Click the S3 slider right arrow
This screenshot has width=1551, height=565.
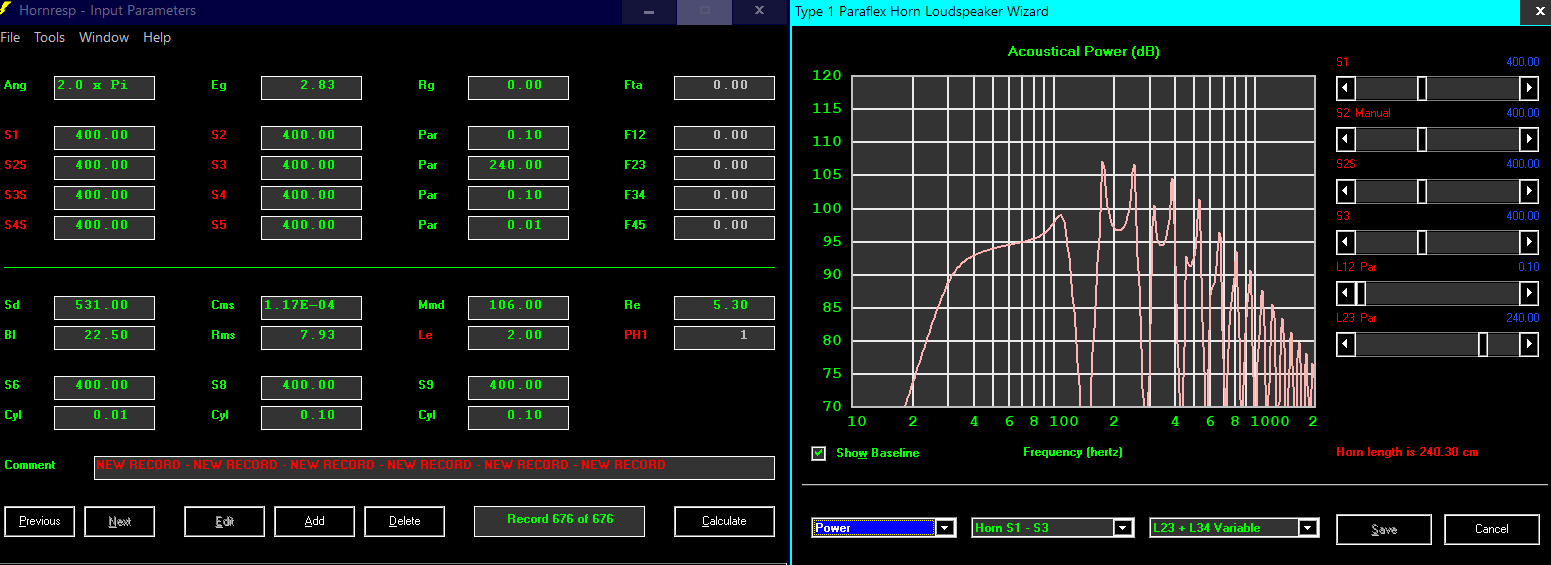(1528, 242)
